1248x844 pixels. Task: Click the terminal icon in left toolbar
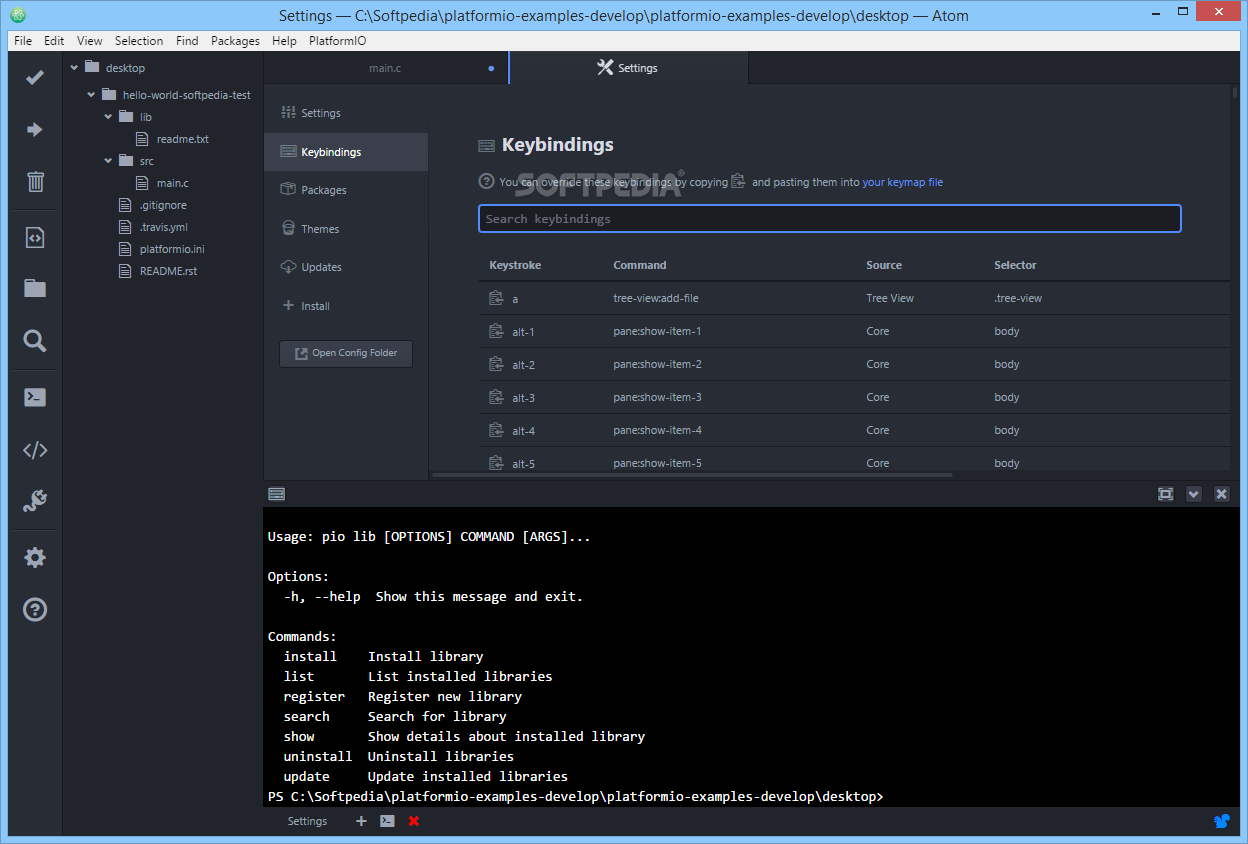[35, 396]
